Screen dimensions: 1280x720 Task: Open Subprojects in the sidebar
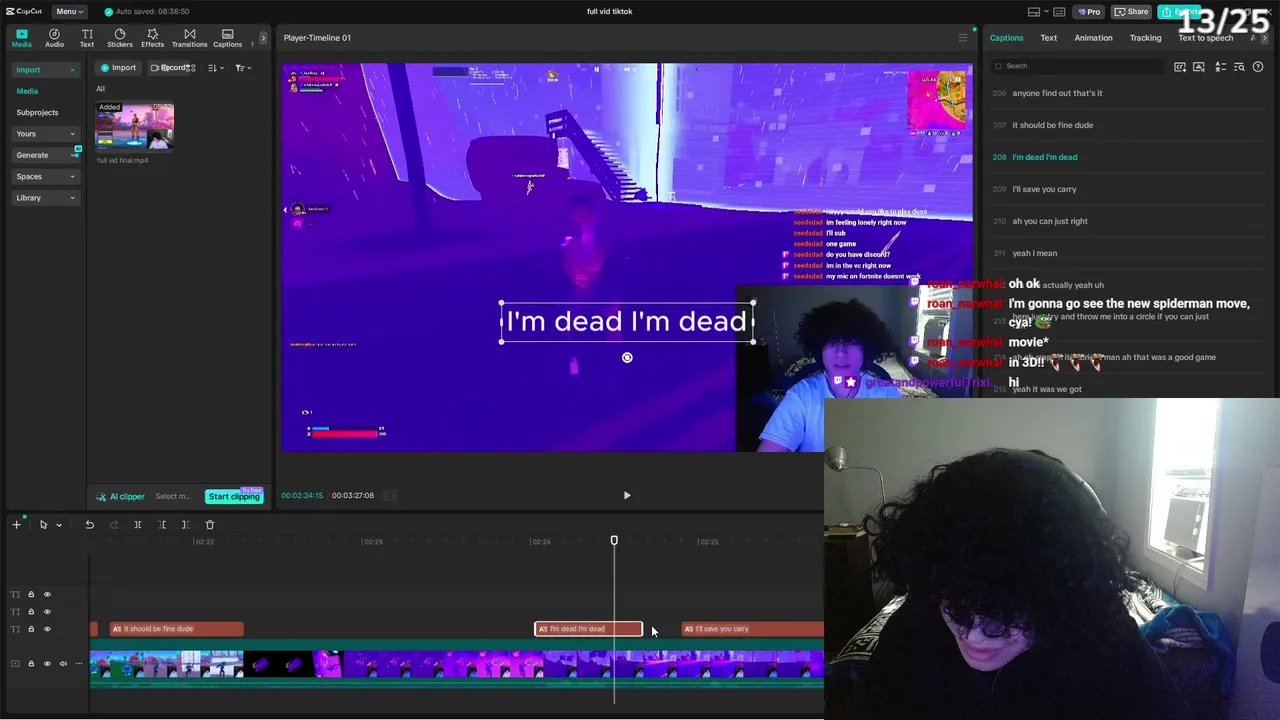pos(37,113)
